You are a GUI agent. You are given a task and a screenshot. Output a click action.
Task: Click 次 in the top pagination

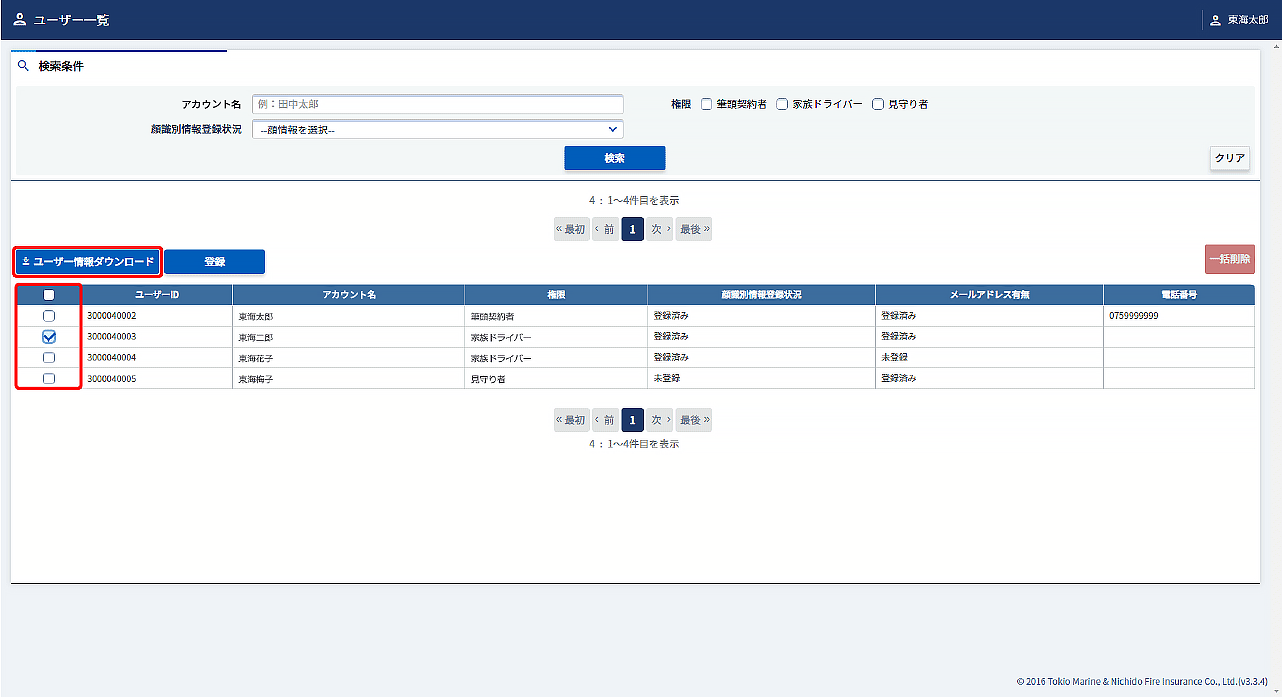pos(659,229)
